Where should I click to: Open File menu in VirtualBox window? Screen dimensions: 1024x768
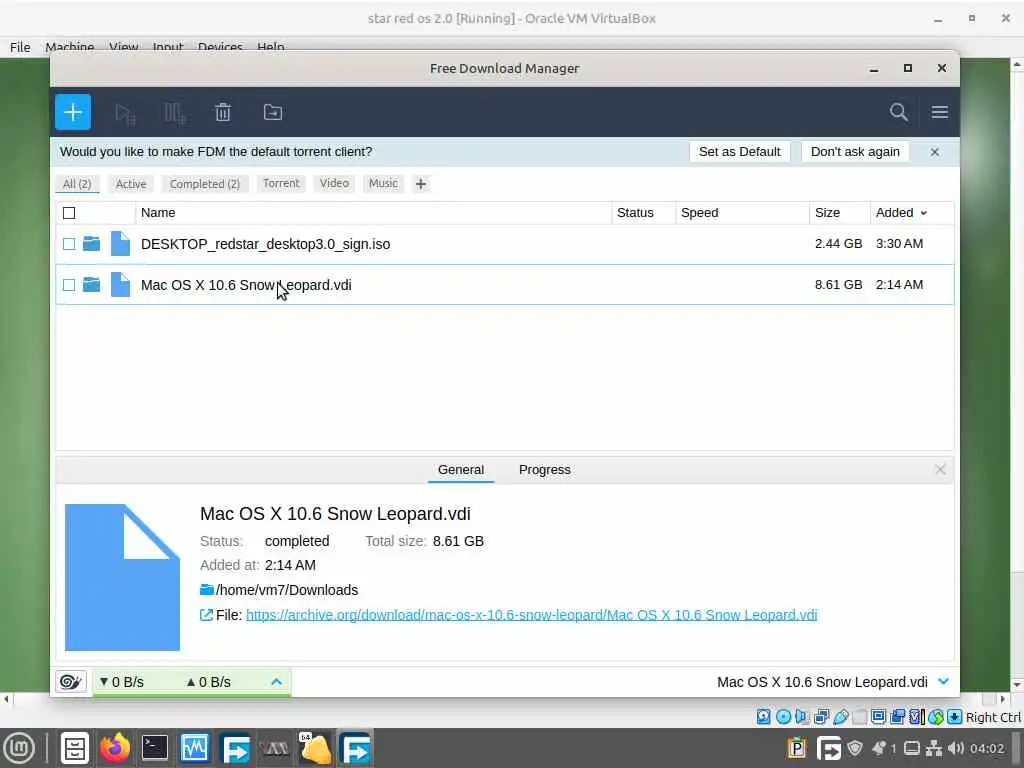[x=20, y=47]
